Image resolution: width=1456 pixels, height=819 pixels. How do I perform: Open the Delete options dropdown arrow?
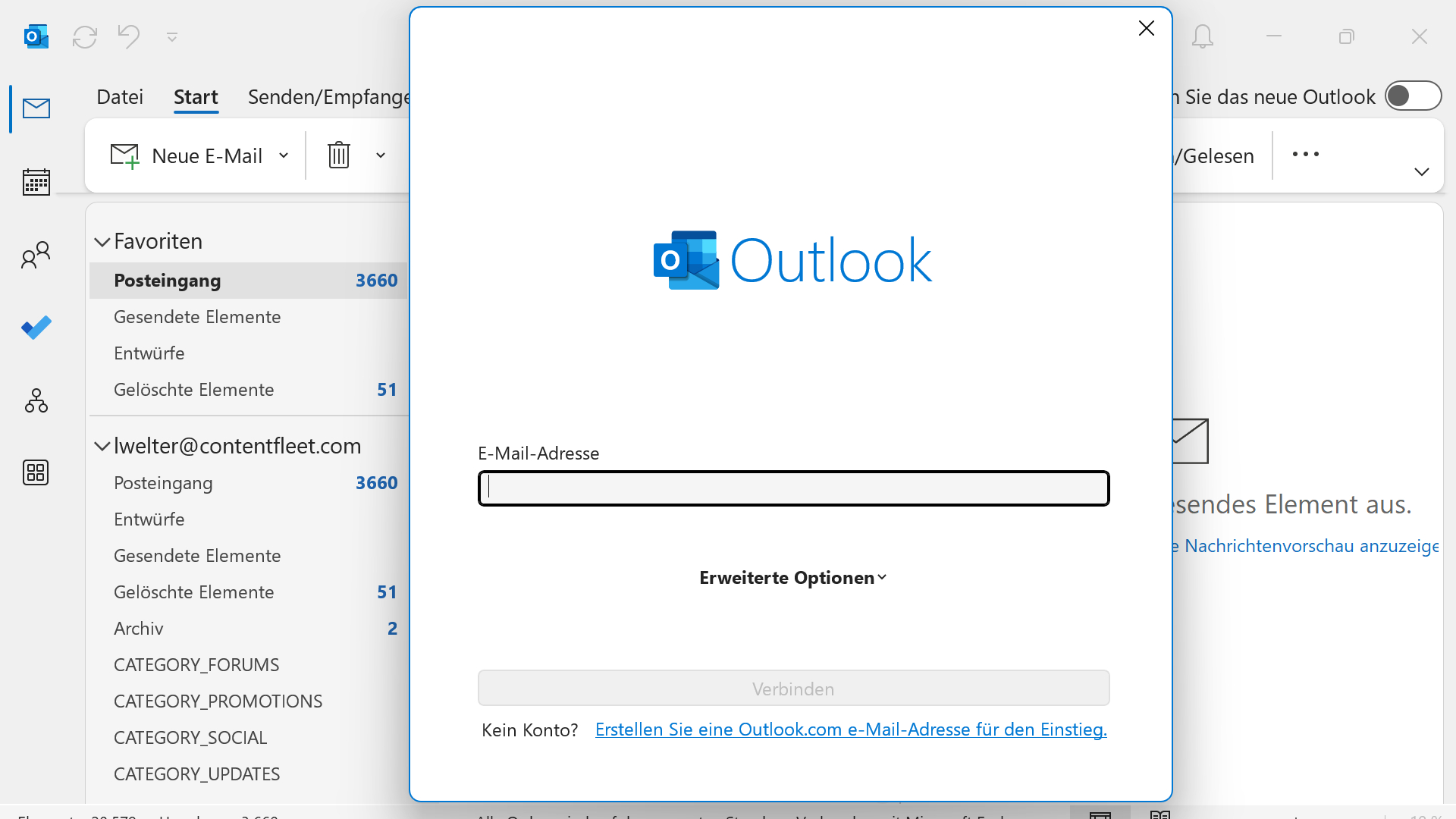click(x=381, y=155)
